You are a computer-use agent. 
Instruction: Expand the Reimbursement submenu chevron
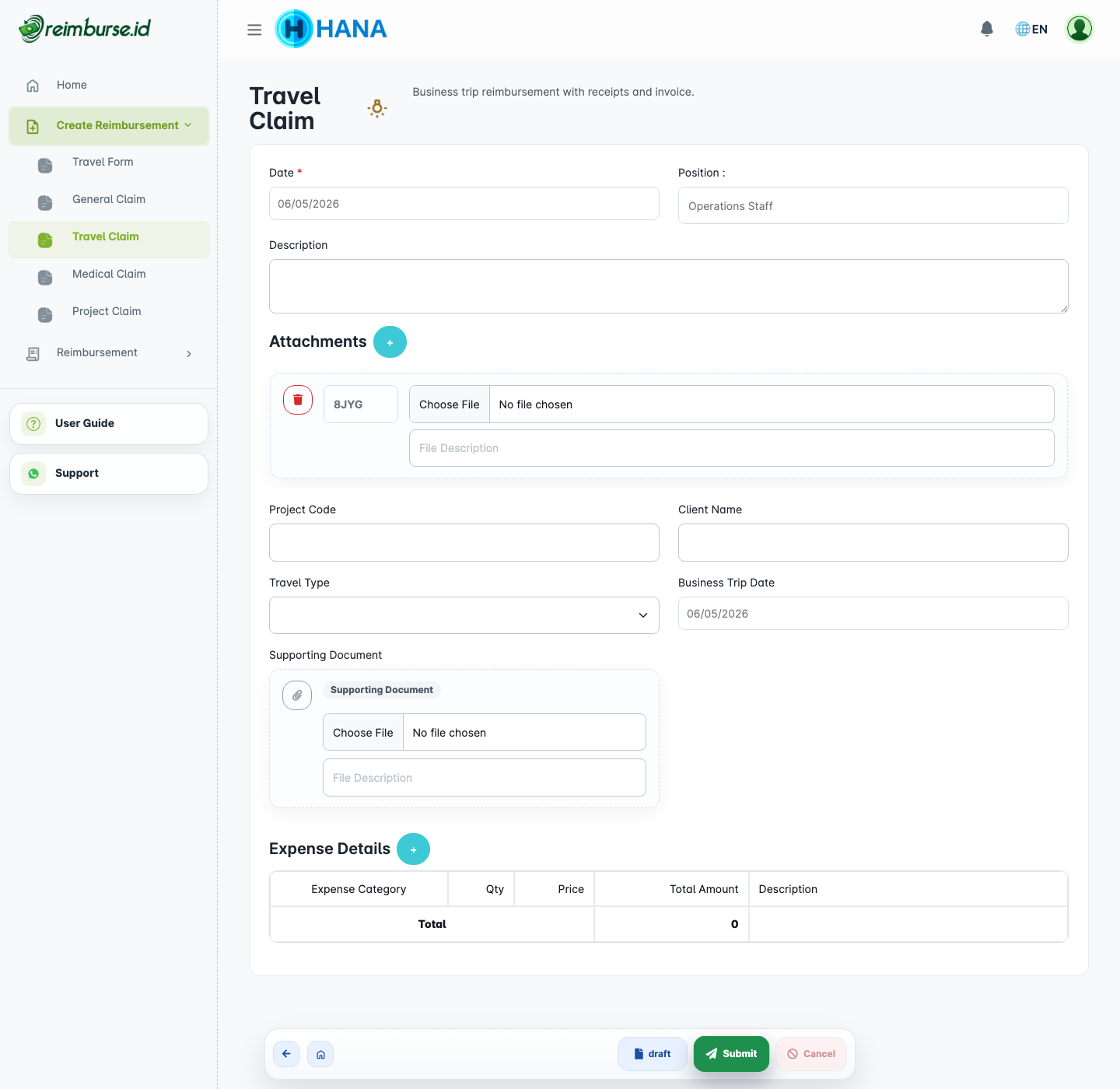tap(189, 354)
